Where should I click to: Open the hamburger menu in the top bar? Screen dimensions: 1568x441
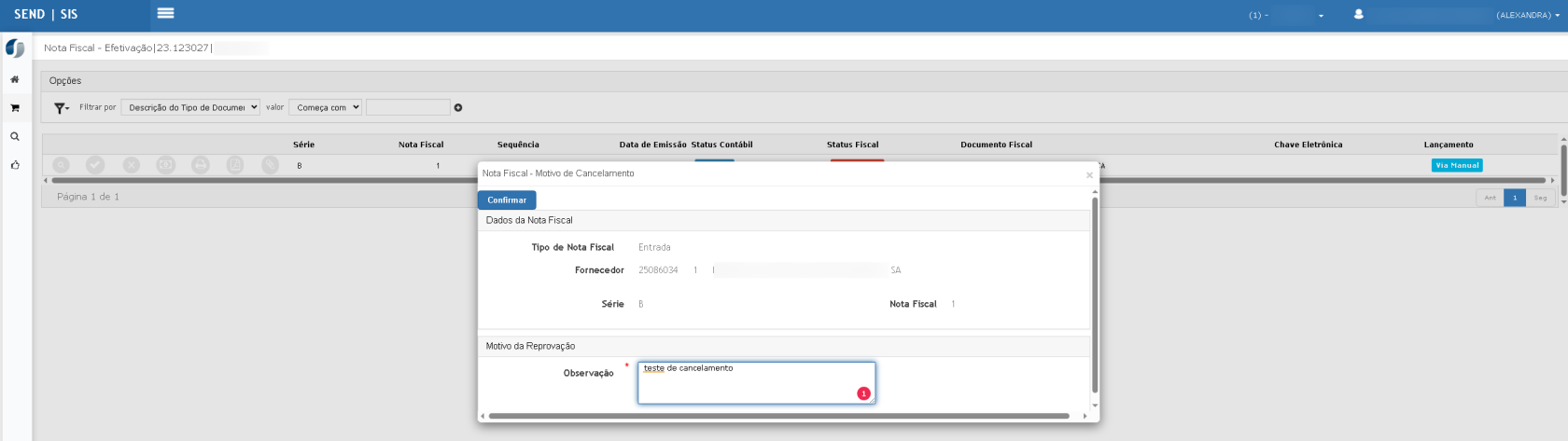[x=166, y=13]
